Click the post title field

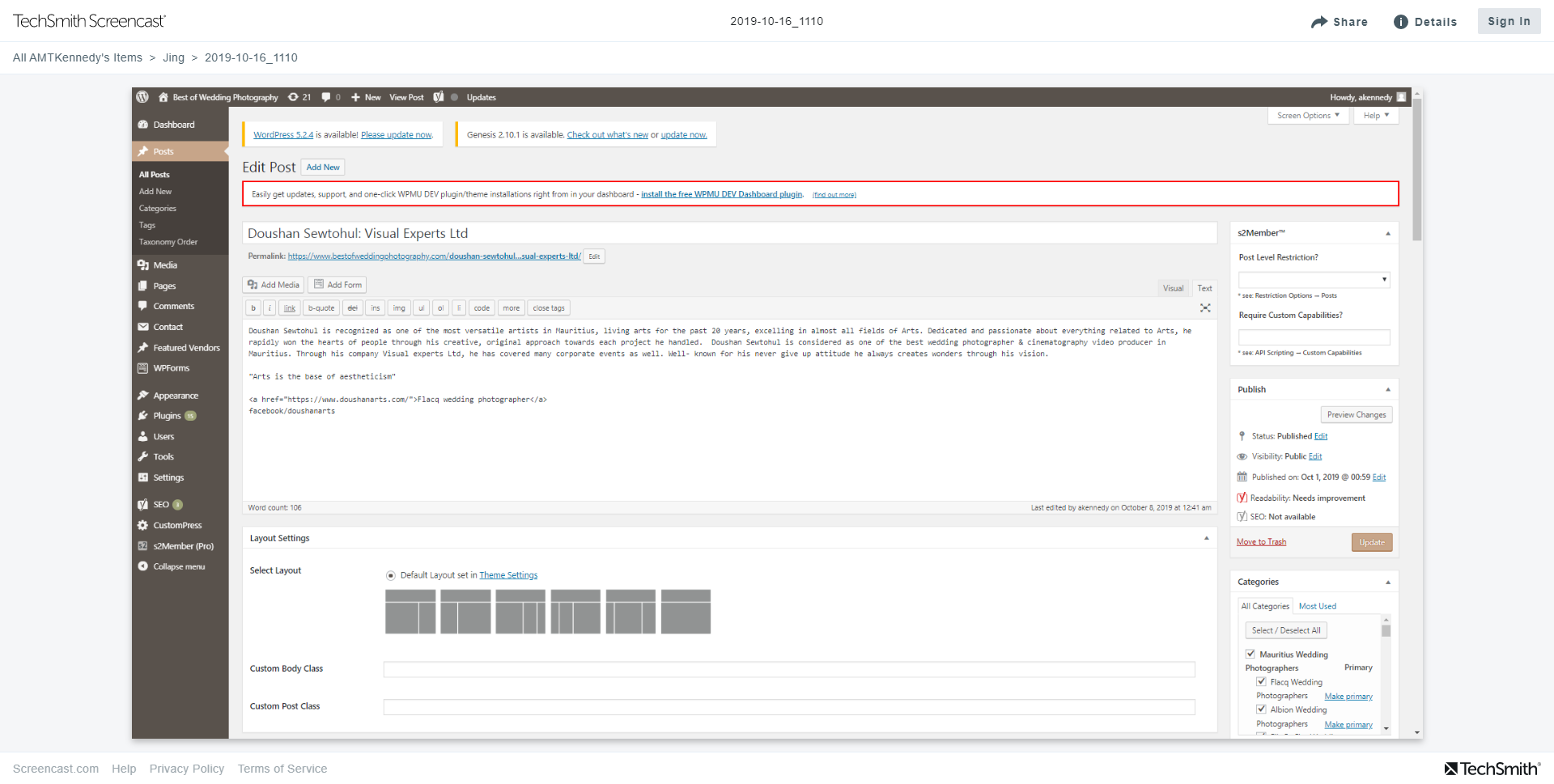729,233
